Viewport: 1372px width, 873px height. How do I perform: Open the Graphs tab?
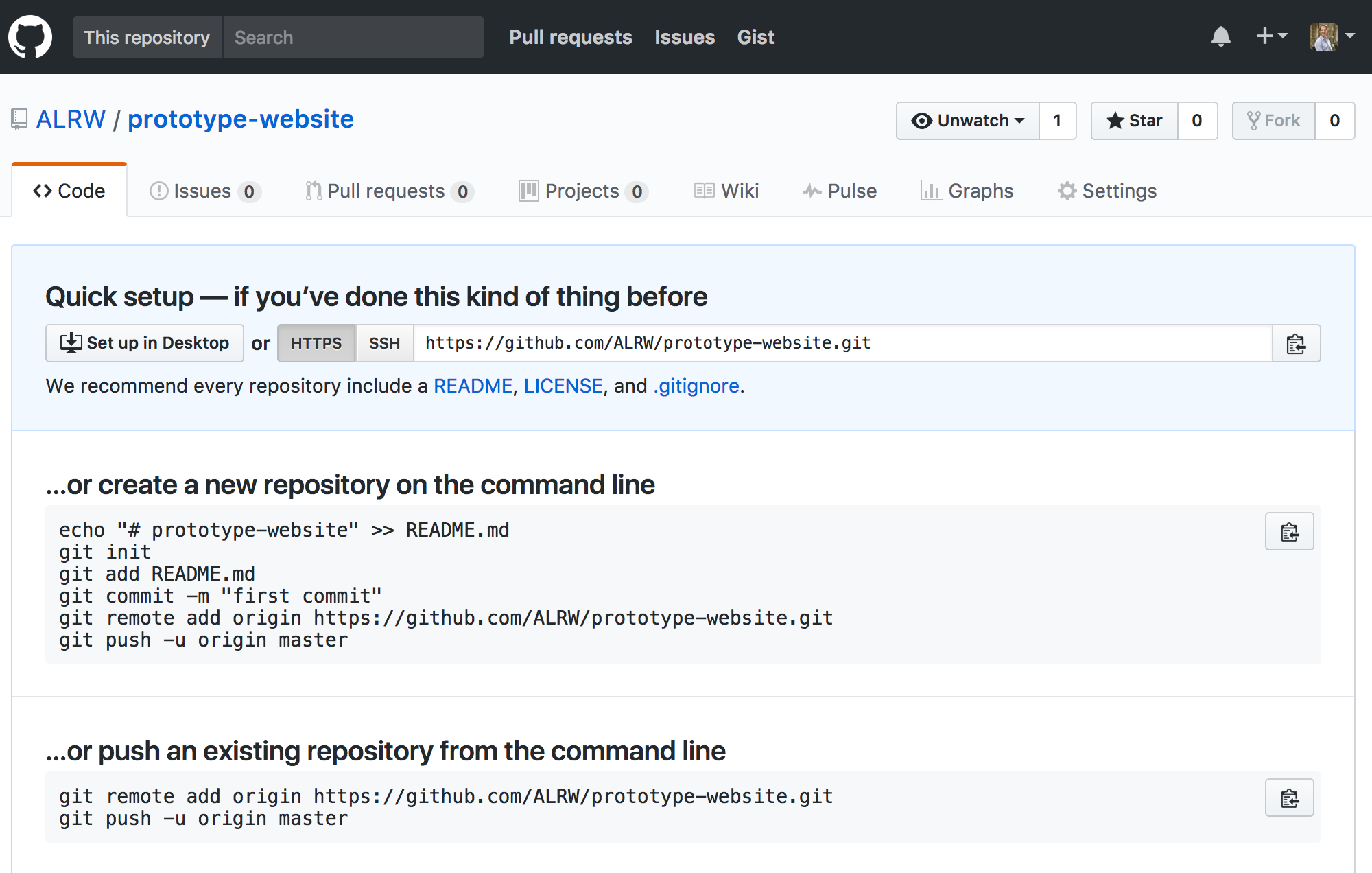pyautogui.click(x=967, y=191)
